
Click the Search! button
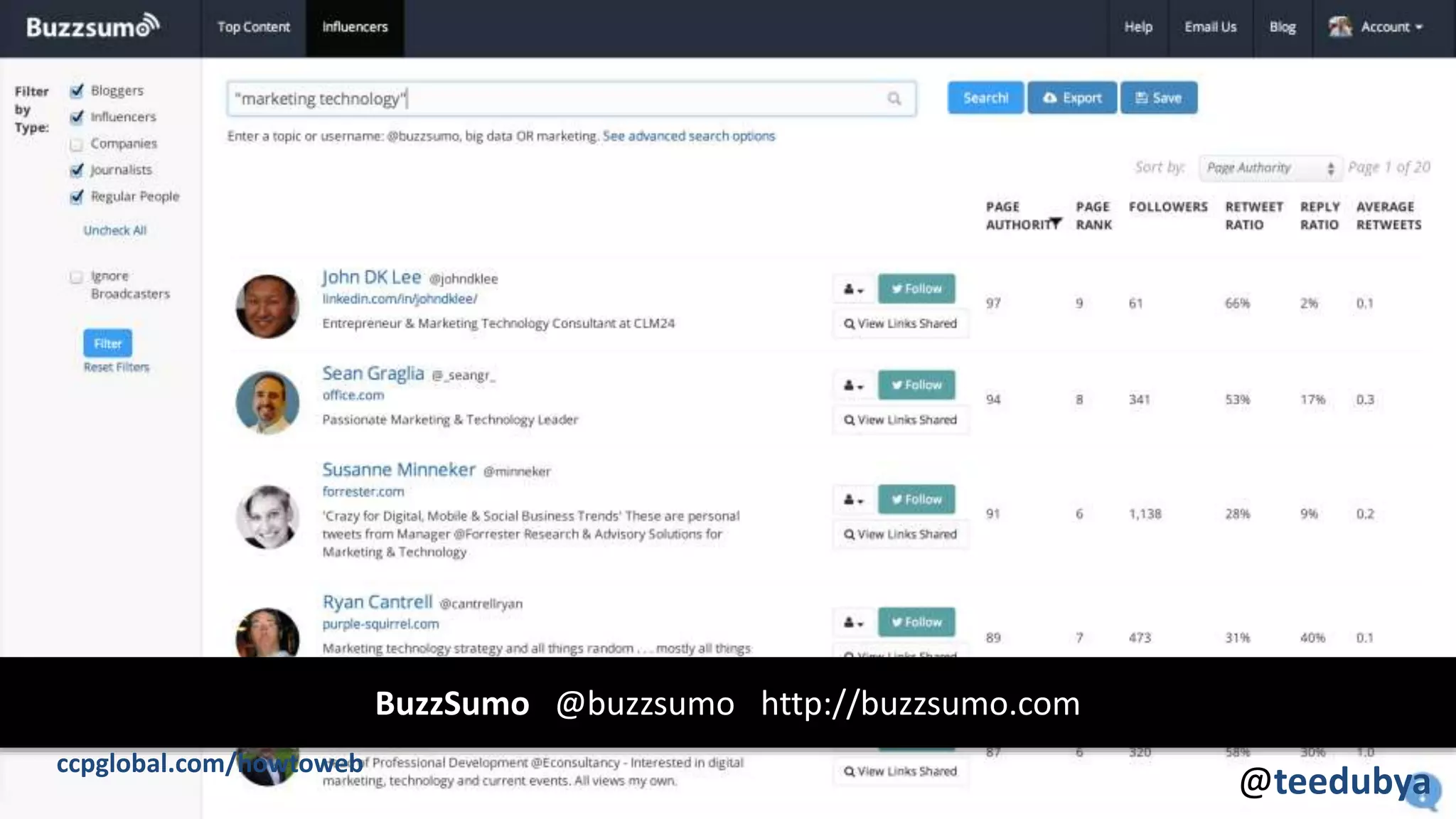[x=985, y=98]
